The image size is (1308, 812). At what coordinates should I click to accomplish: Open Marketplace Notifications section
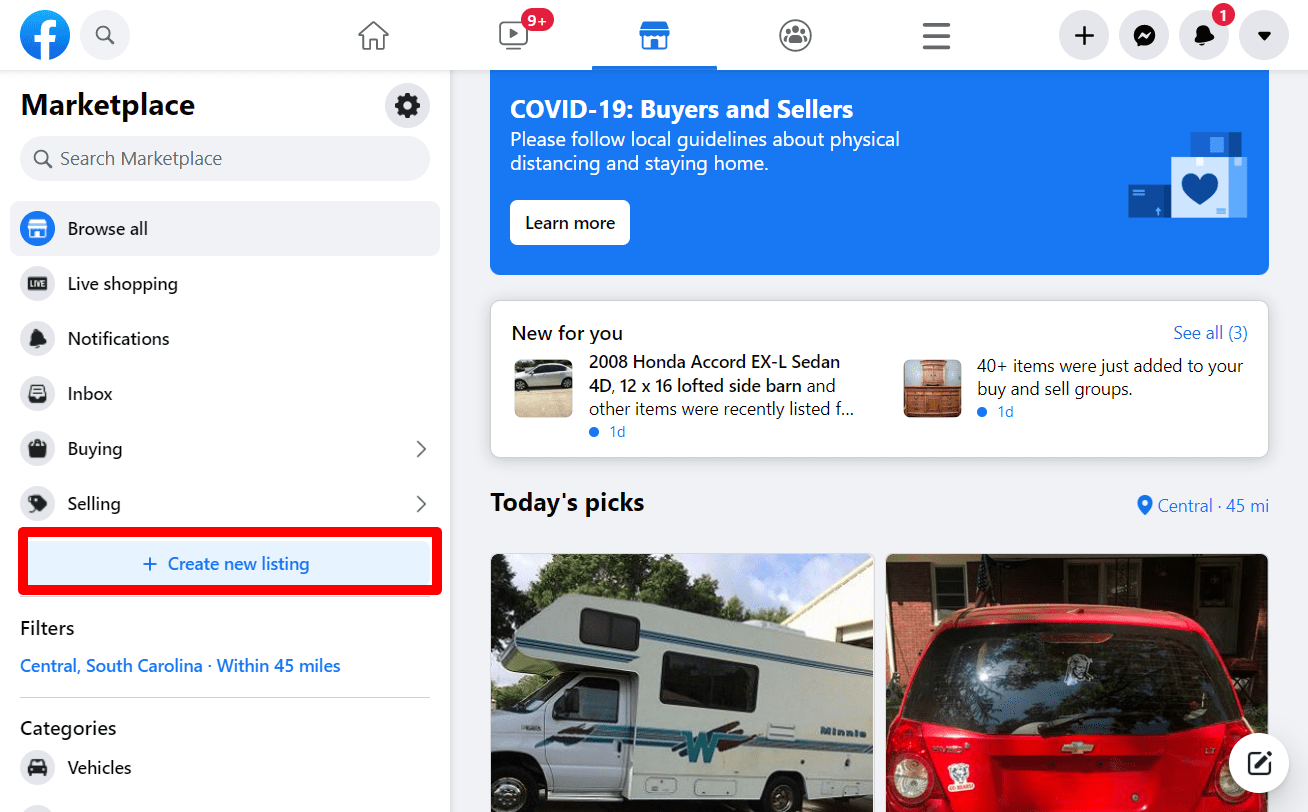[118, 338]
